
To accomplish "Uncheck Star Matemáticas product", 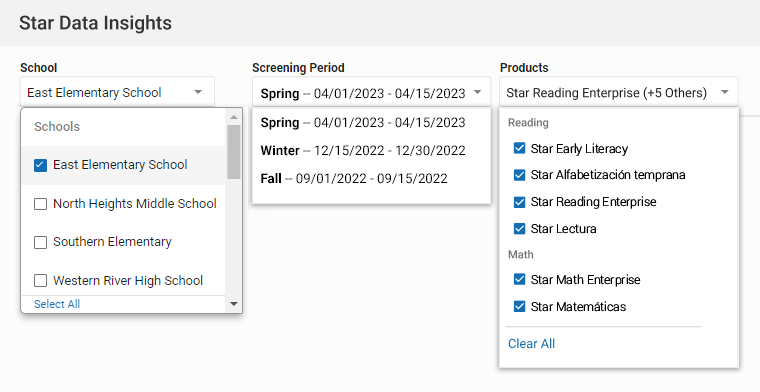I will (x=519, y=306).
